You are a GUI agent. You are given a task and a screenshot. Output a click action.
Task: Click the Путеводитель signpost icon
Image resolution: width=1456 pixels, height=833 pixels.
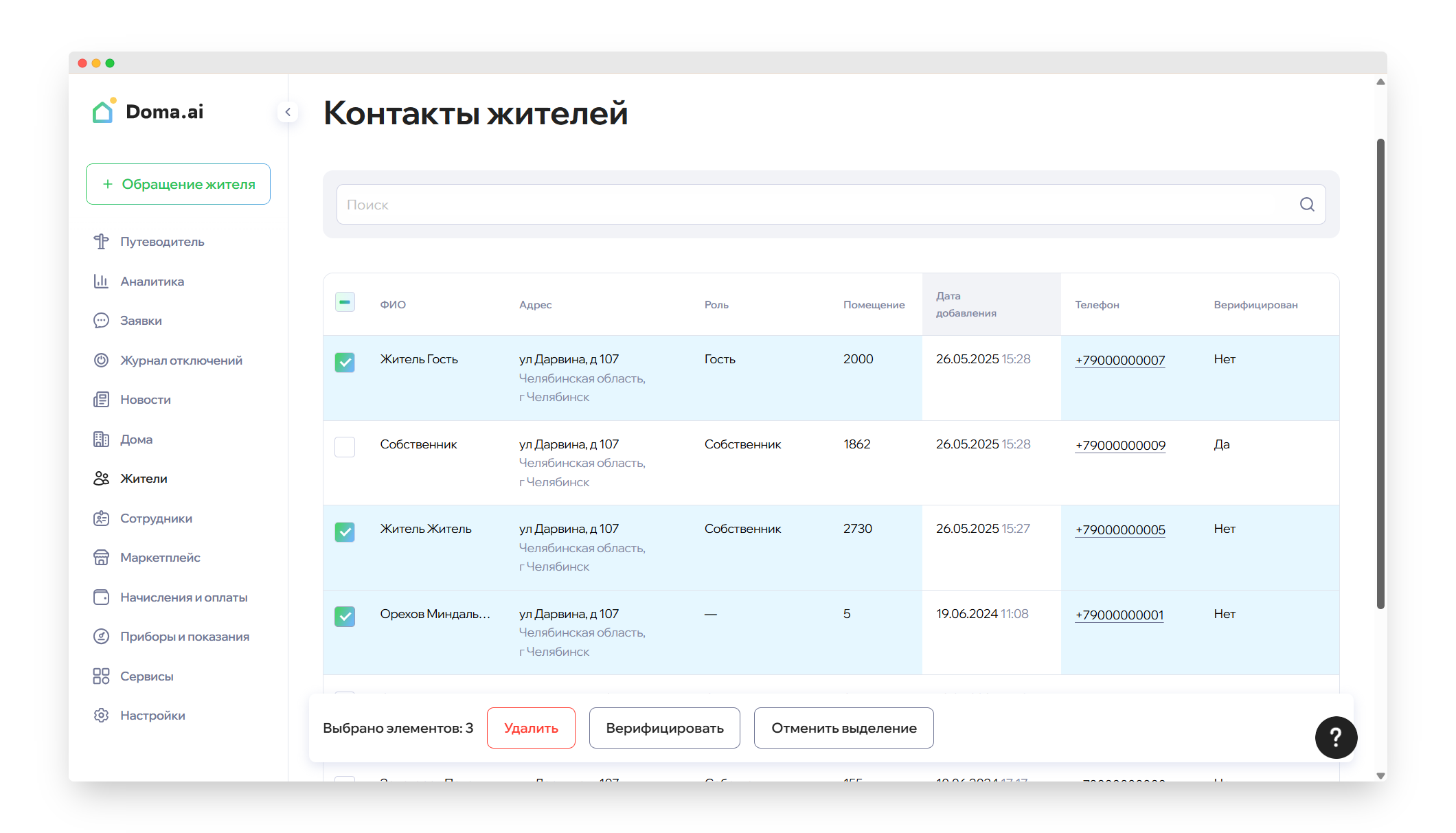pos(101,242)
